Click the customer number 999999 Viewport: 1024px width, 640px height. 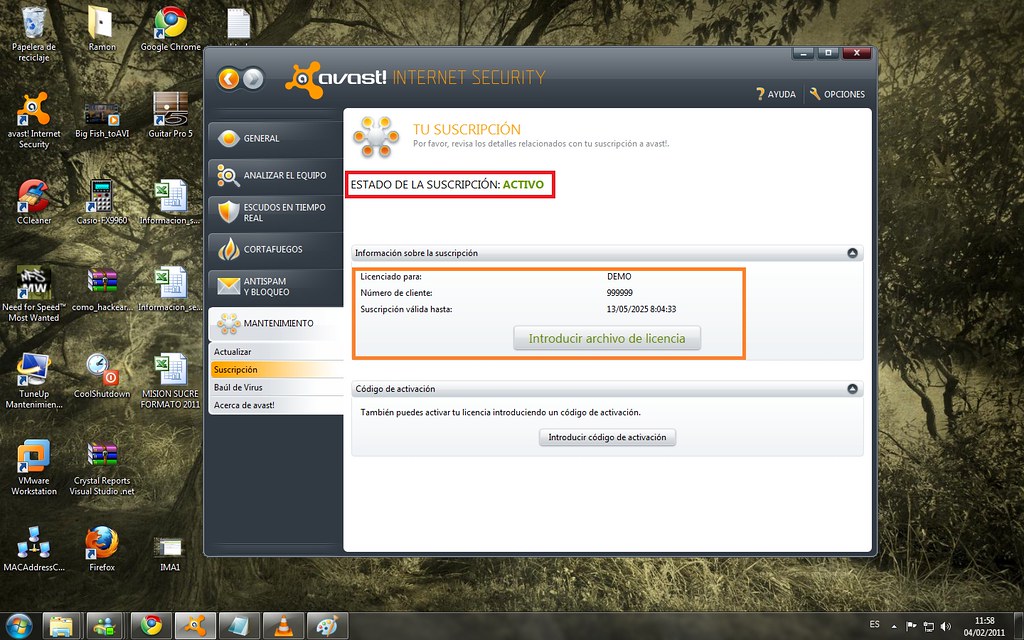coord(620,293)
